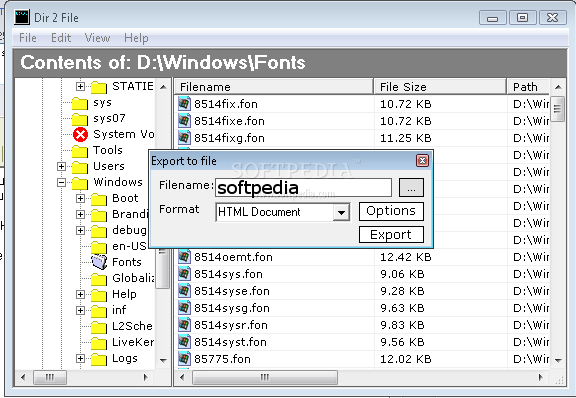Screen dimensions: 576x398
Task: Click the Windows folder icon
Action: pos(80,183)
